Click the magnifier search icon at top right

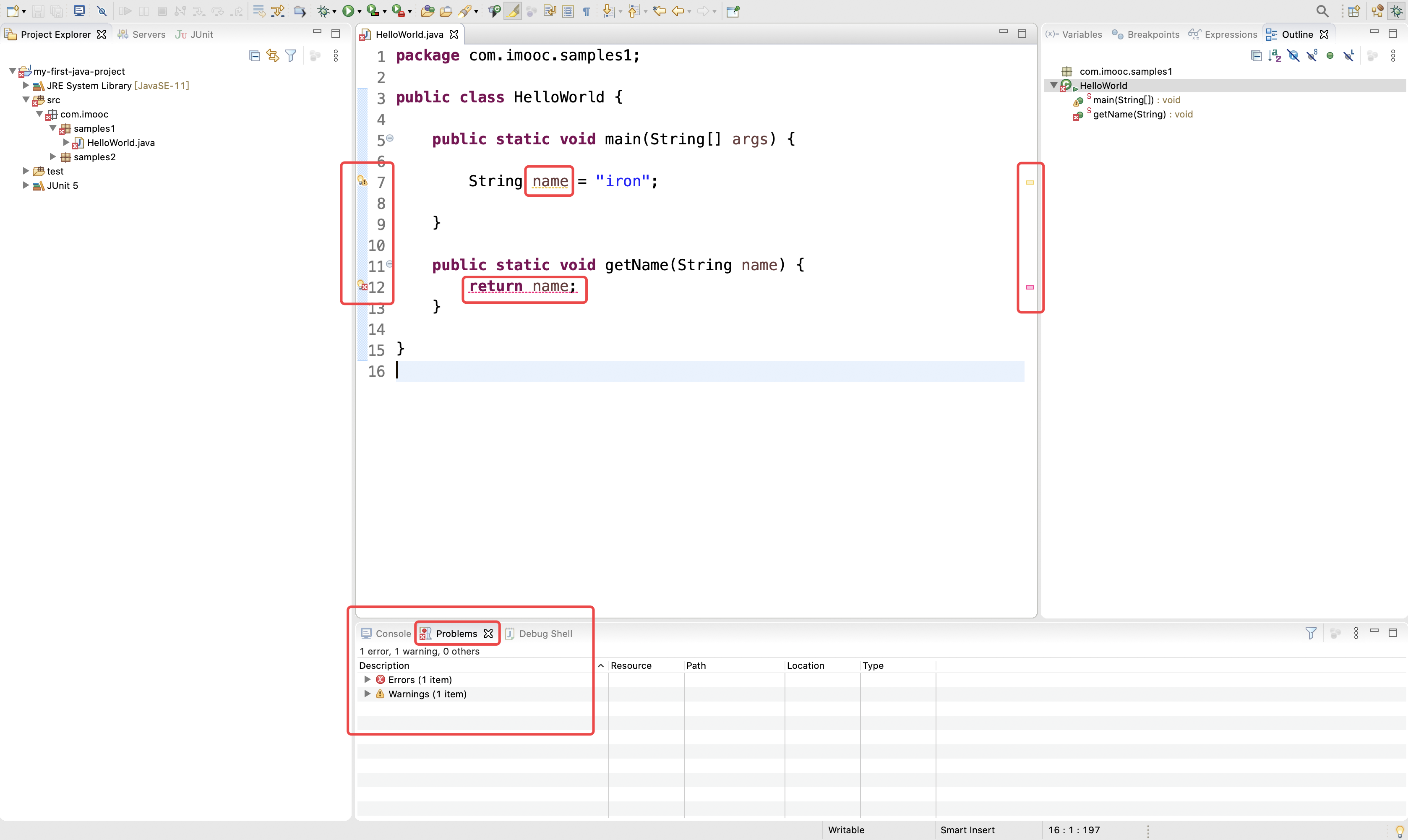click(1322, 11)
